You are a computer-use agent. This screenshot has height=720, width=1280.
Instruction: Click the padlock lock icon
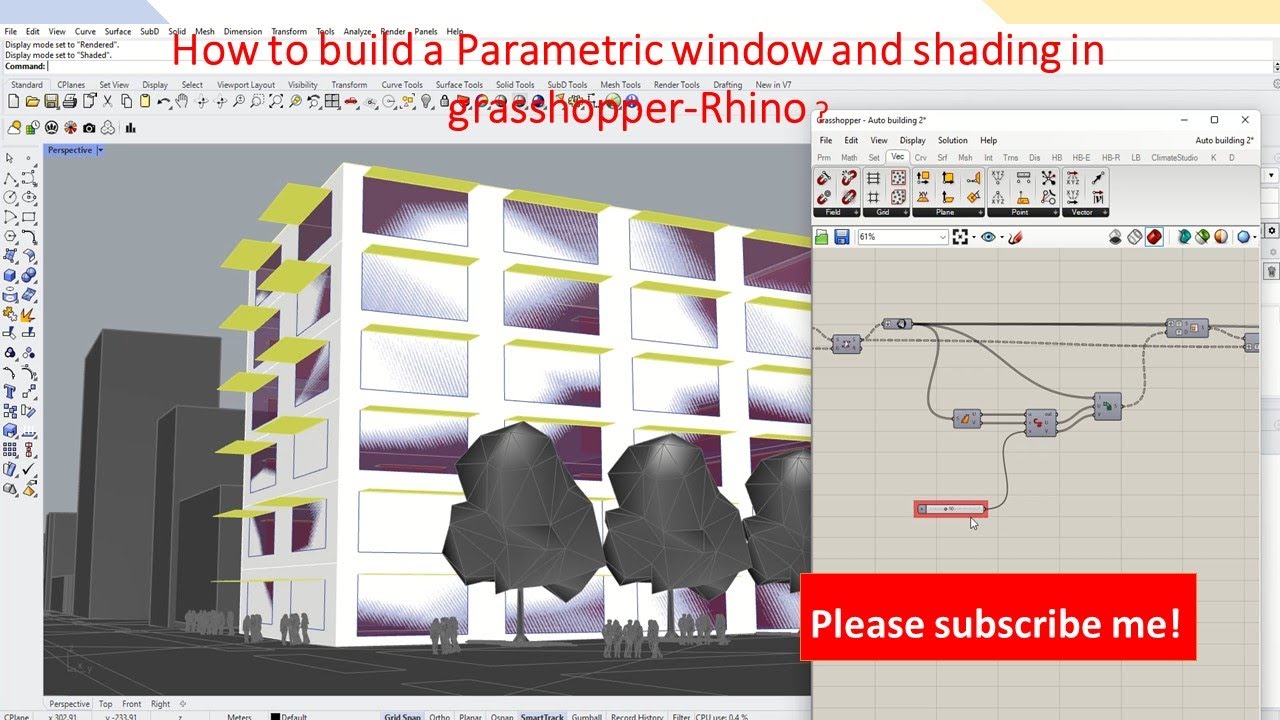click(444, 101)
